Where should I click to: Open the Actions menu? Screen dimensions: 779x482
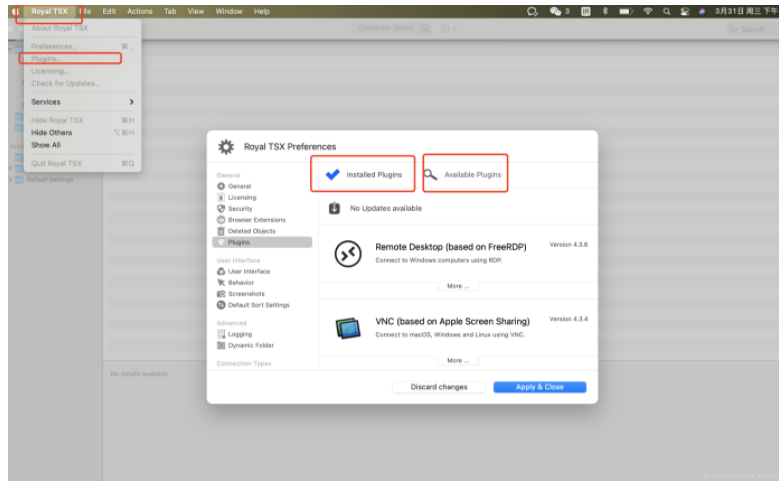(140, 11)
